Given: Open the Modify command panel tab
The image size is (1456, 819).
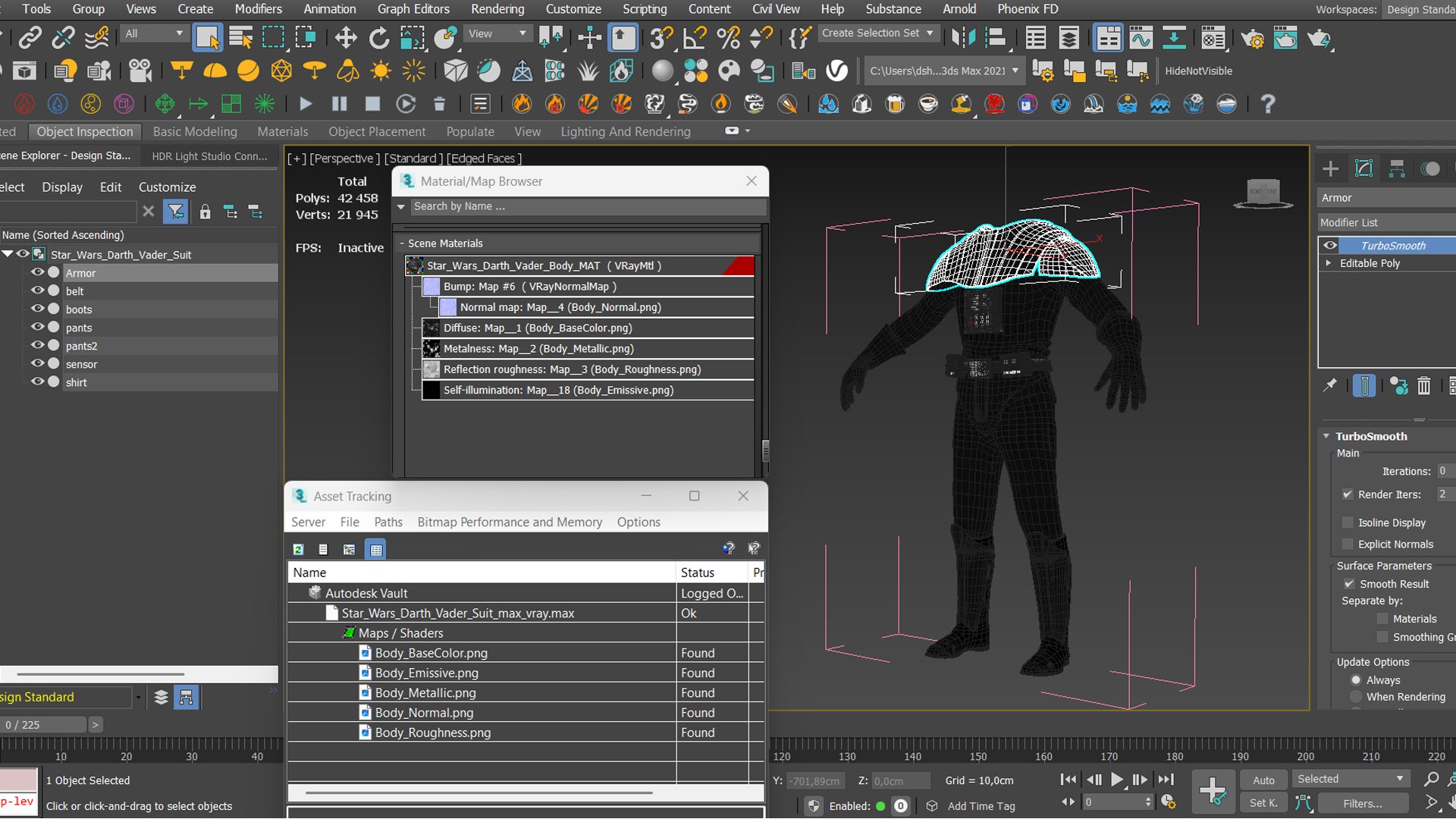Looking at the screenshot, I should click(1363, 168).
